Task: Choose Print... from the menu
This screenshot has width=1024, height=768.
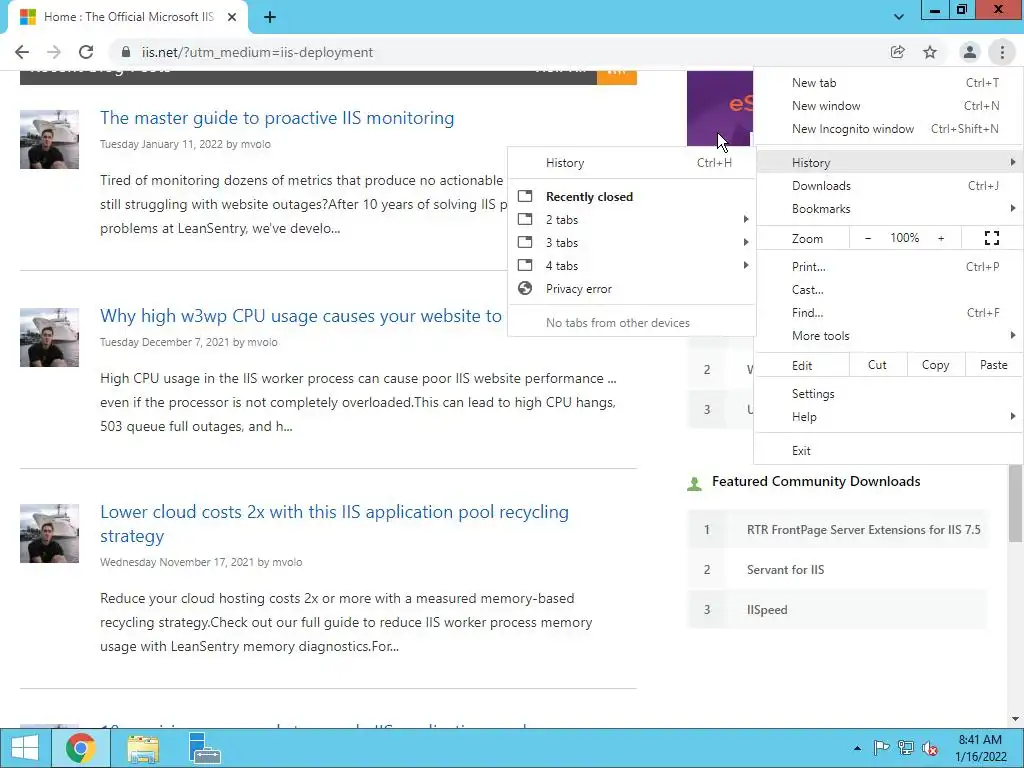Action: click(888, 266)
